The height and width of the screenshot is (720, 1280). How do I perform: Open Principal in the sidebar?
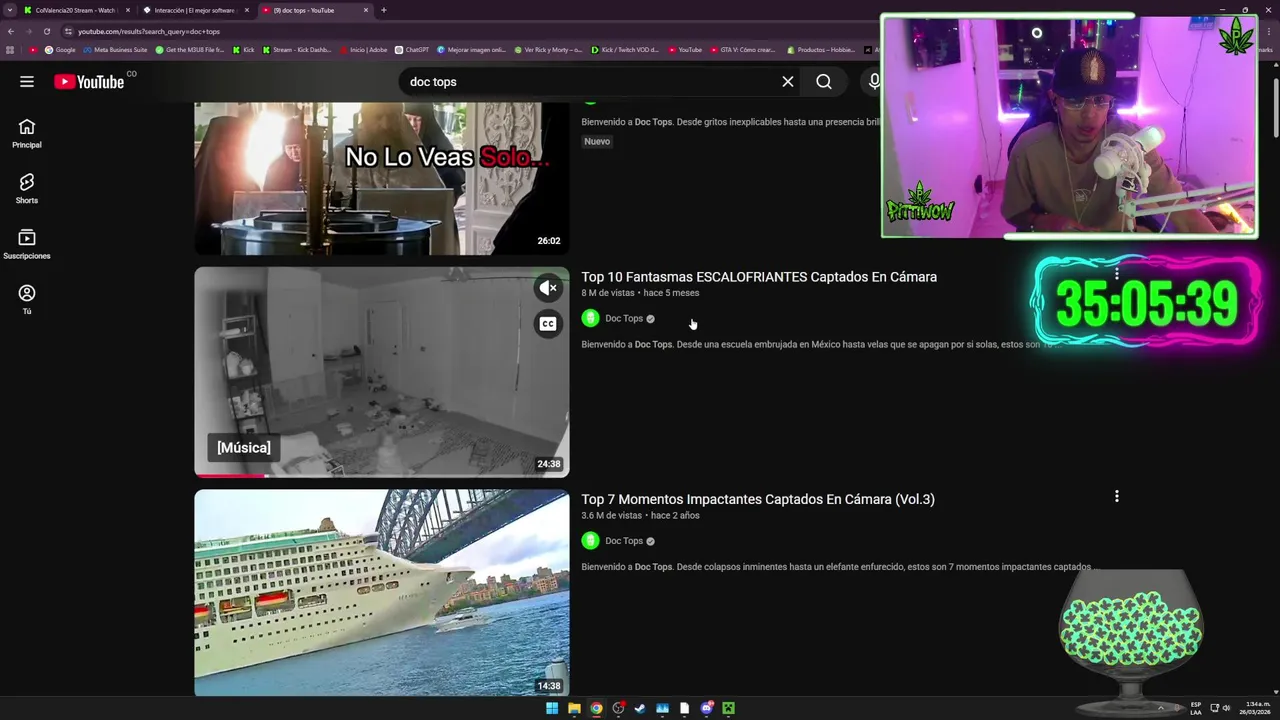27,134
